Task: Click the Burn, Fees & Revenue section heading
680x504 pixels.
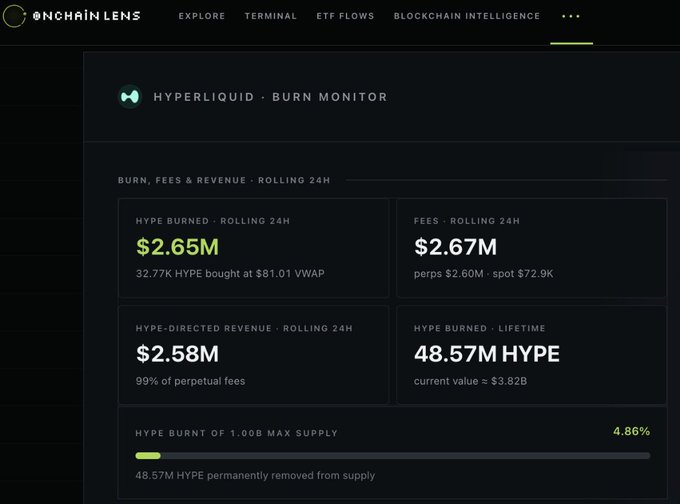Action: tap(224, 180)
